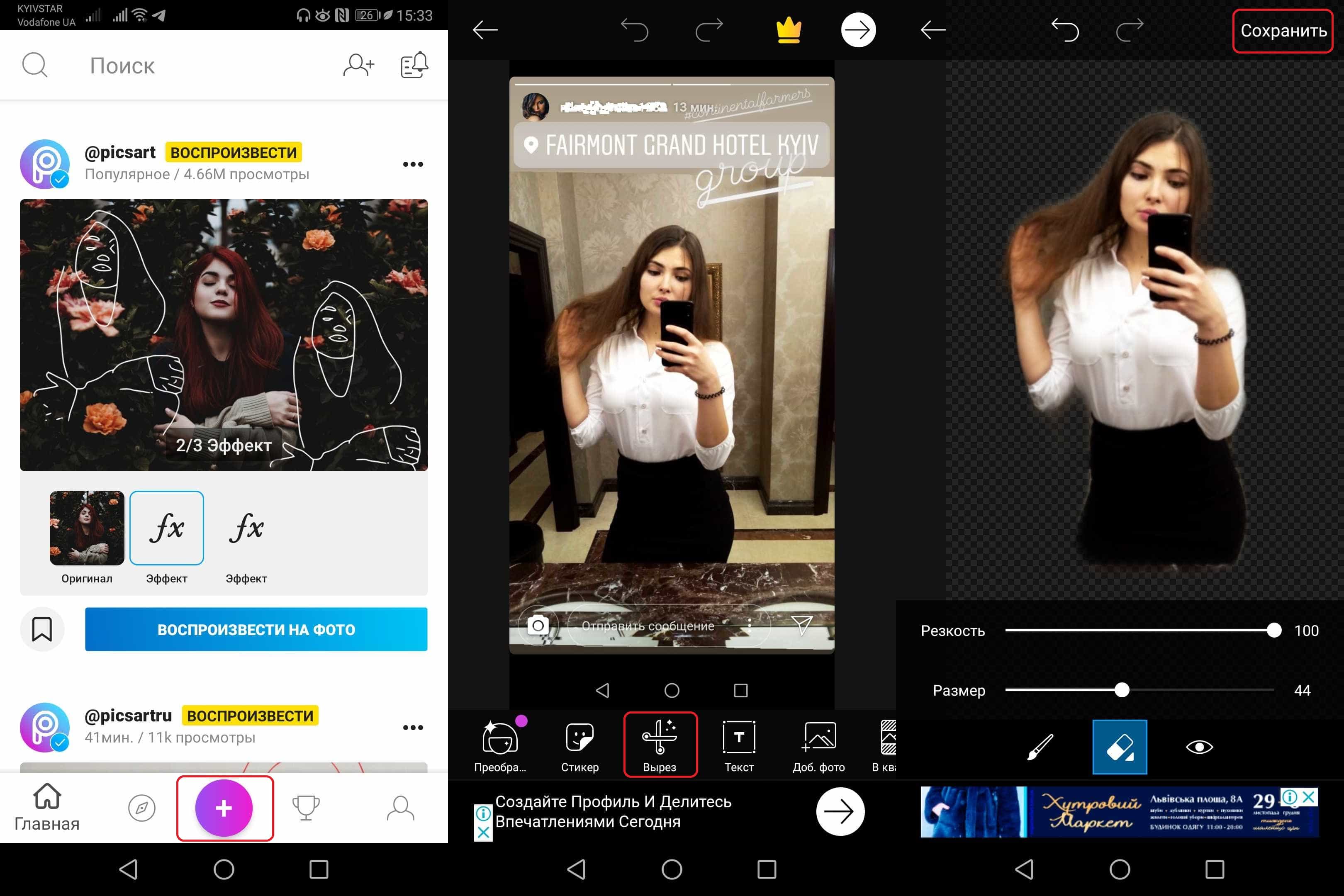Tap the purple plus create button

pyautogui.click(x=224, y=808)
